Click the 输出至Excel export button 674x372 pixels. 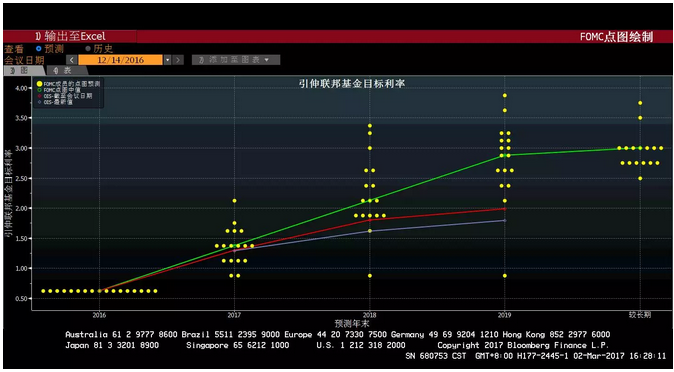[70, 37]
